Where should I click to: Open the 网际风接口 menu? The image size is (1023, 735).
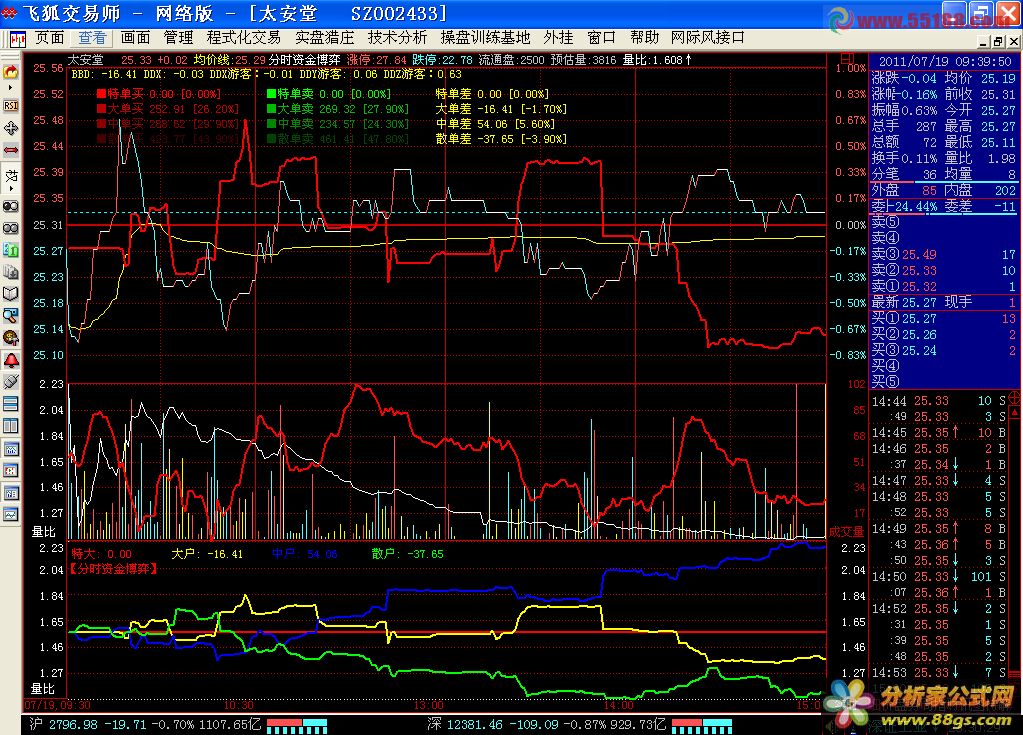pyautogui.click(x=708, y=38)
